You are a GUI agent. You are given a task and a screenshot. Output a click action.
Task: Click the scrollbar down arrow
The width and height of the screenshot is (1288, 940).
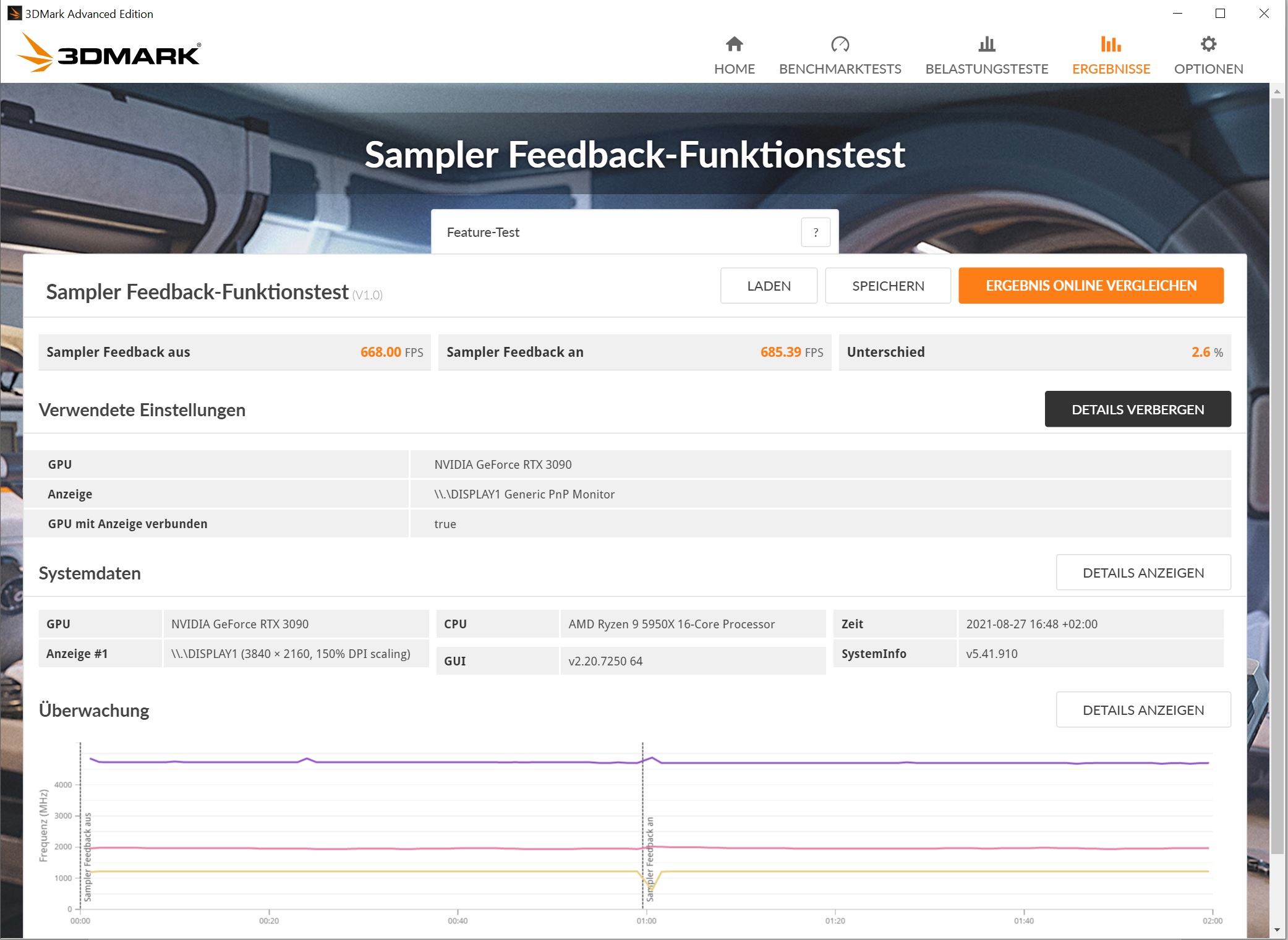tap(1277, 930)
